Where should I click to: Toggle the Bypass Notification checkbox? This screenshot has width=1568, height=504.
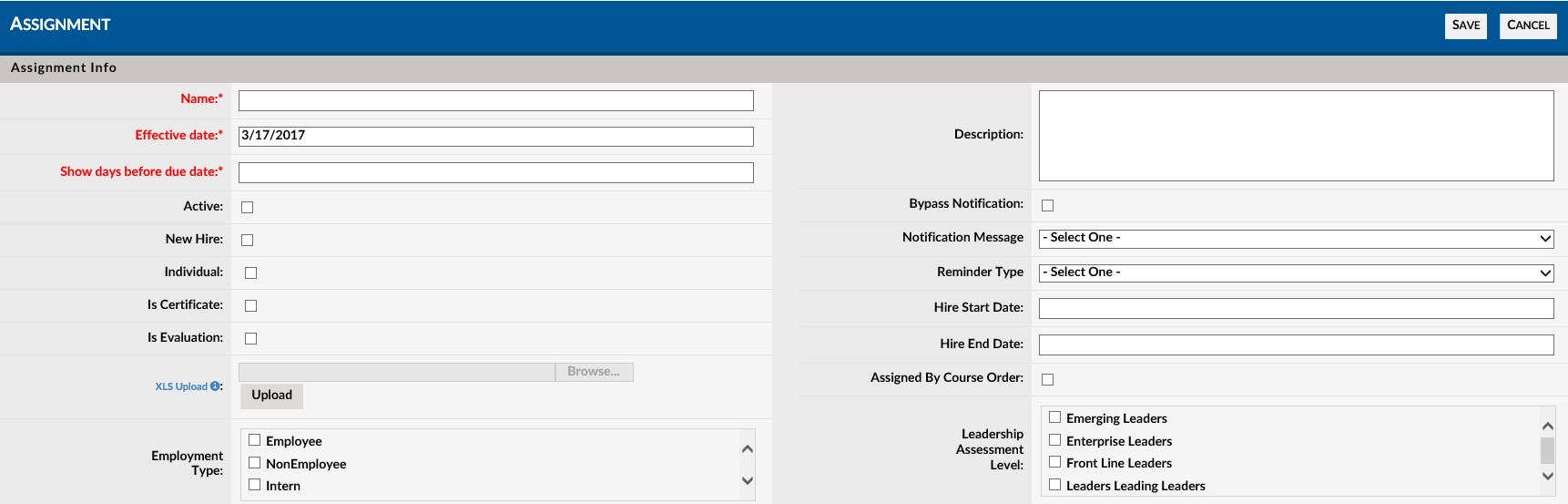[x=1047, y=206]
